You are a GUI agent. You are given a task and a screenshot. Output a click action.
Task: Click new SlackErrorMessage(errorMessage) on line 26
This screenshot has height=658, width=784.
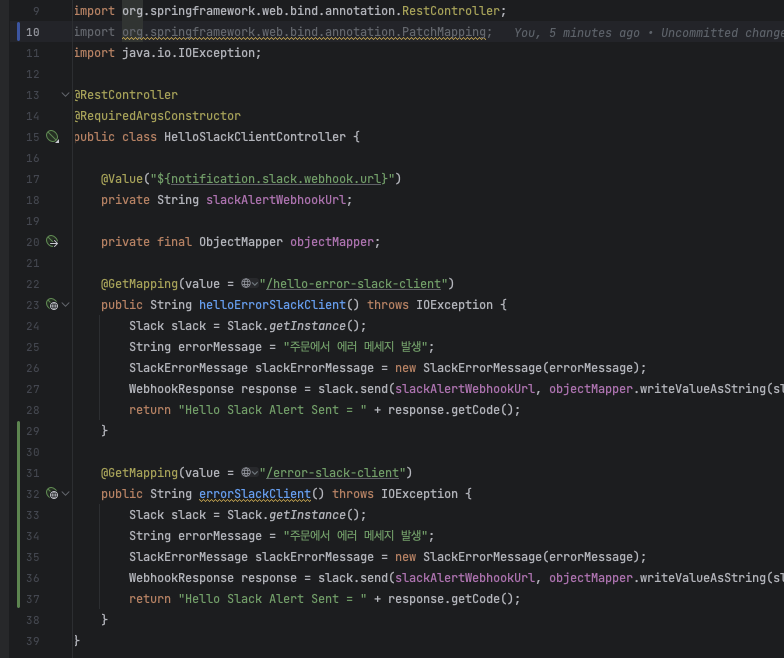517,368
